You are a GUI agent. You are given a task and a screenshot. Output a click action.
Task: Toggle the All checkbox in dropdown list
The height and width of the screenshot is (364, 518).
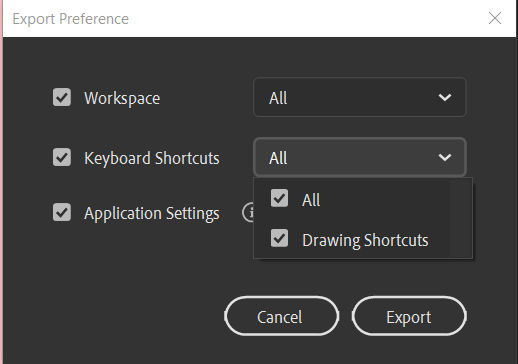279,198
